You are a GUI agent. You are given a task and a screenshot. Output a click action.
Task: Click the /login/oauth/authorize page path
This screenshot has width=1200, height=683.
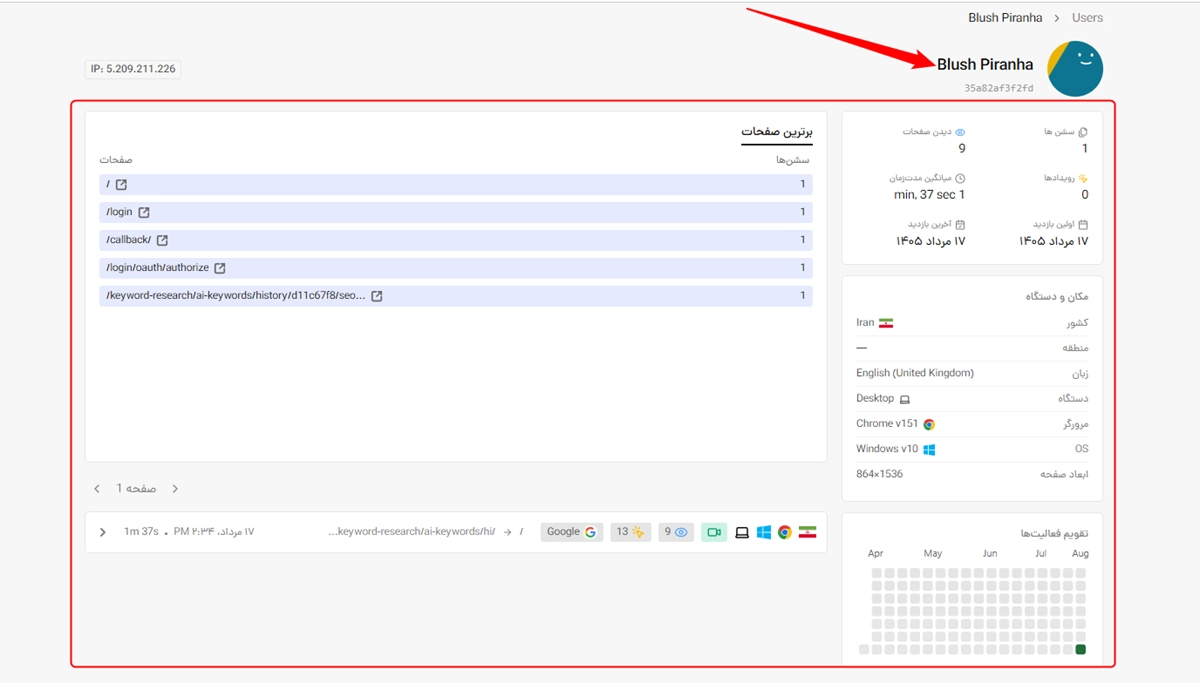pos(157,268)
